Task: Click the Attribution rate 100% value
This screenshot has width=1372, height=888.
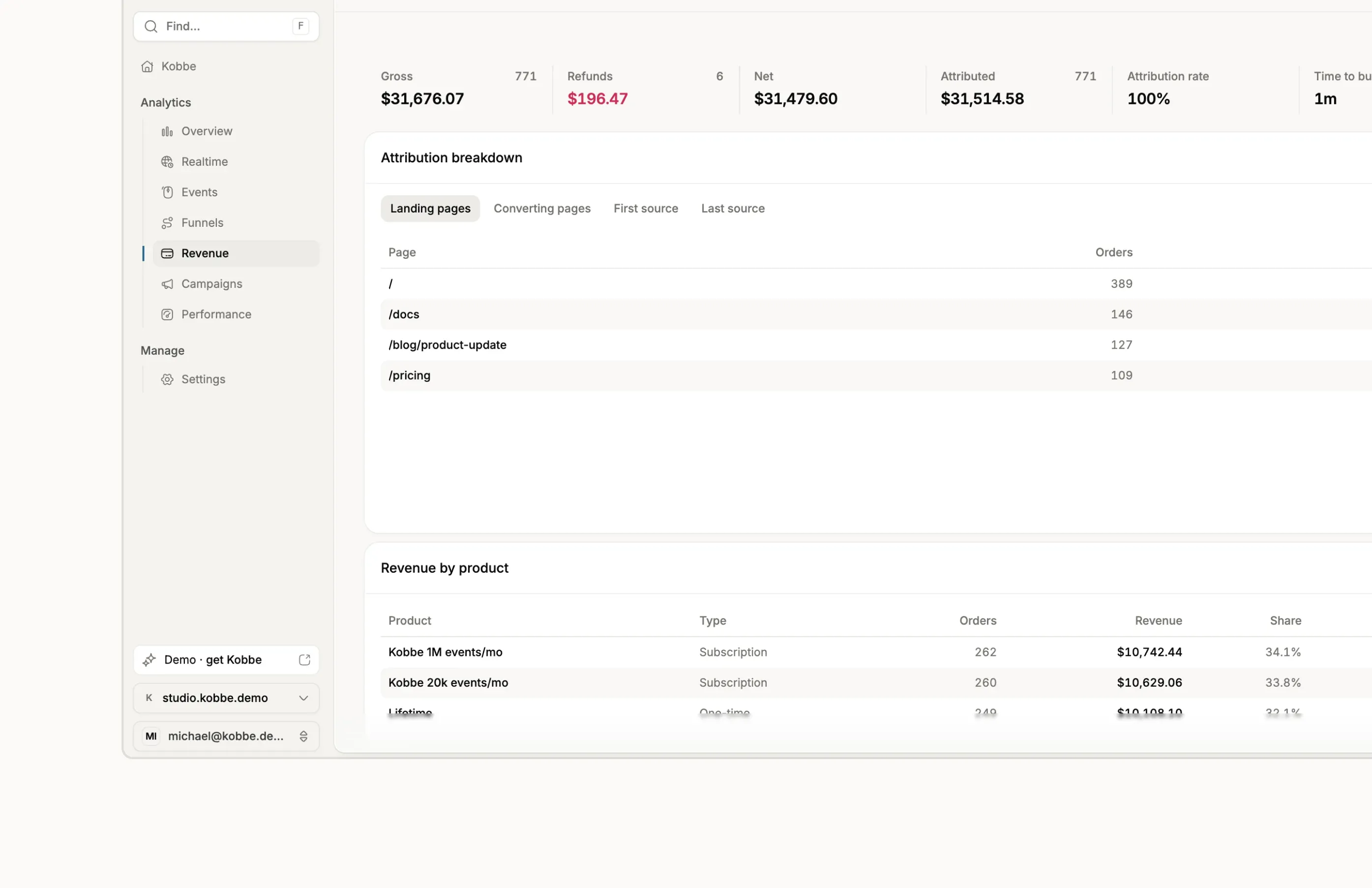Action: point(1148,99)
